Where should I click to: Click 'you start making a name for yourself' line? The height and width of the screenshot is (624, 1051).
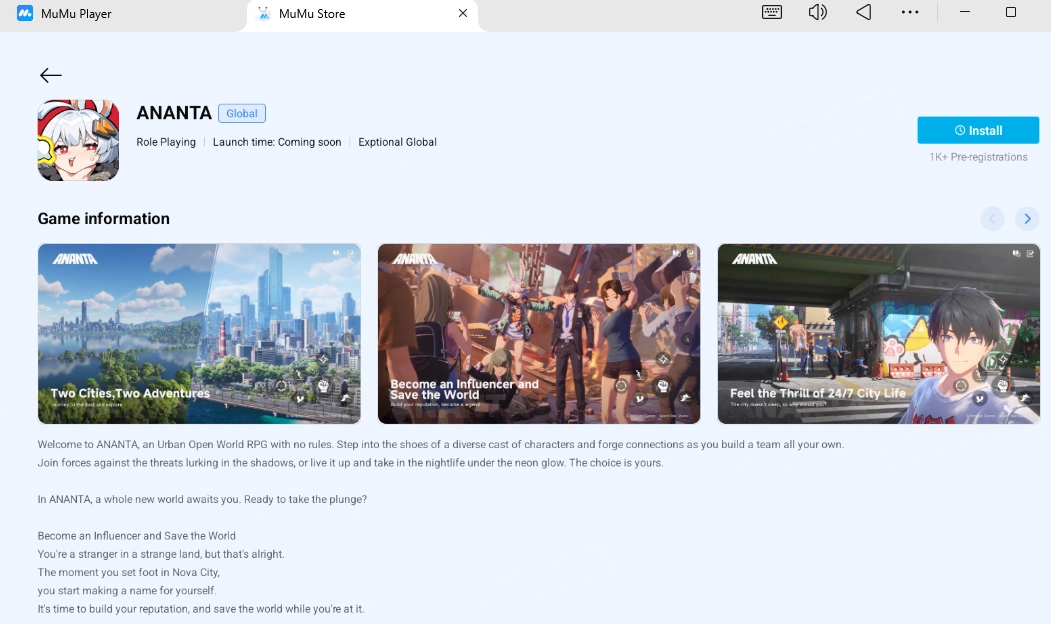tap(127, 590)
